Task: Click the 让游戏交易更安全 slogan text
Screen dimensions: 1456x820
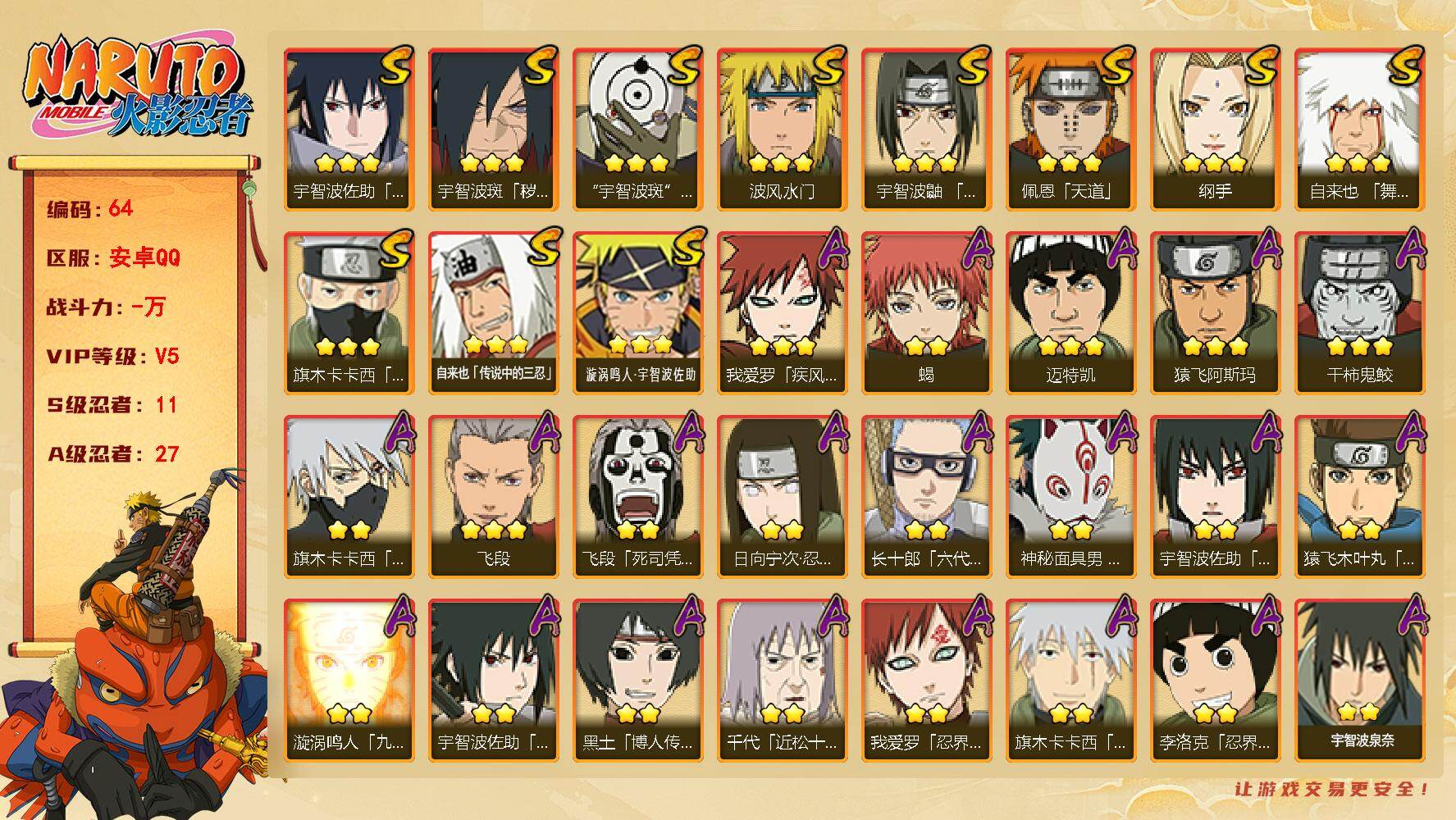Action: [x=1333, y=790]
